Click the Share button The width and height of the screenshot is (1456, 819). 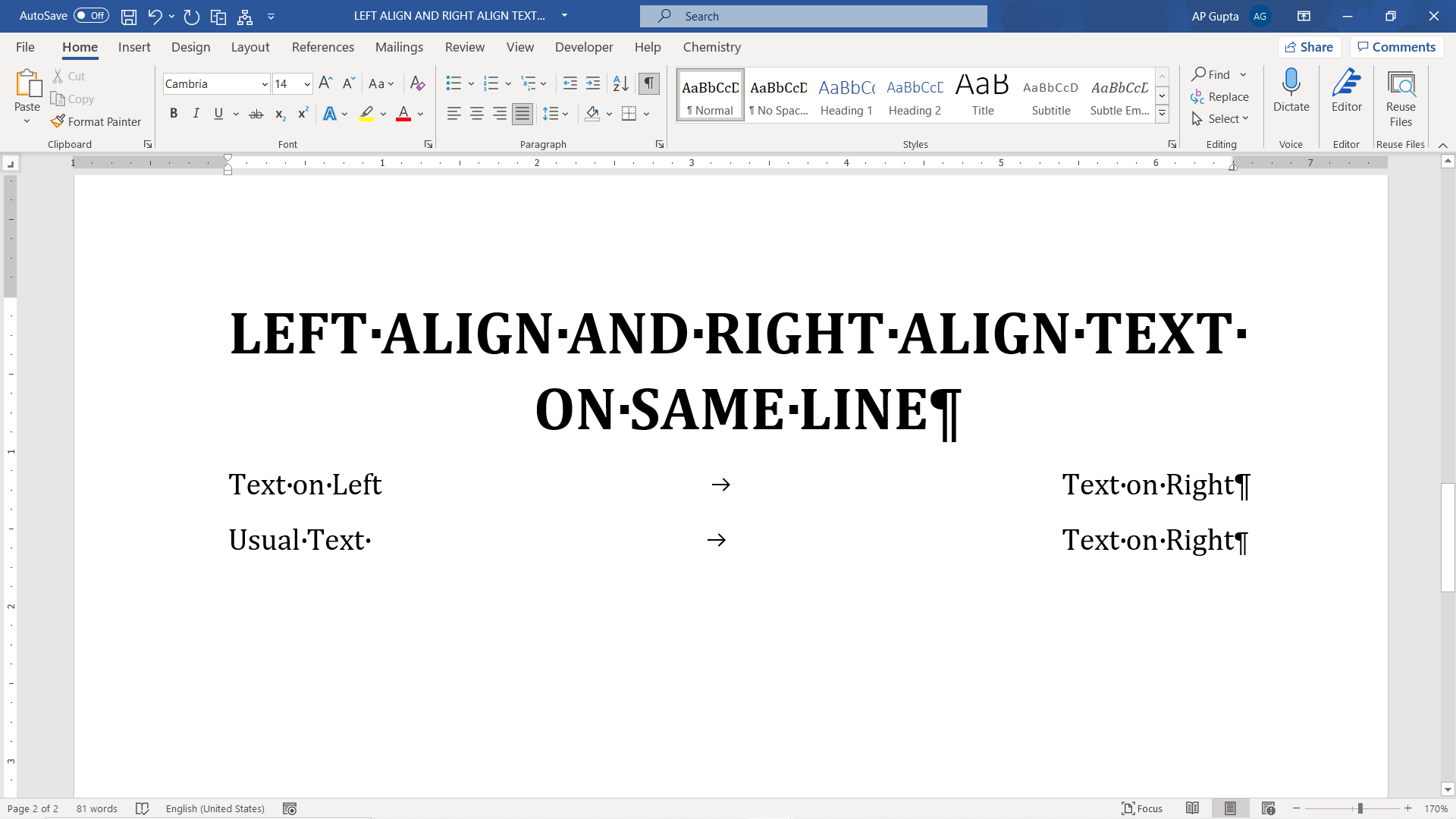point(1312,47)
